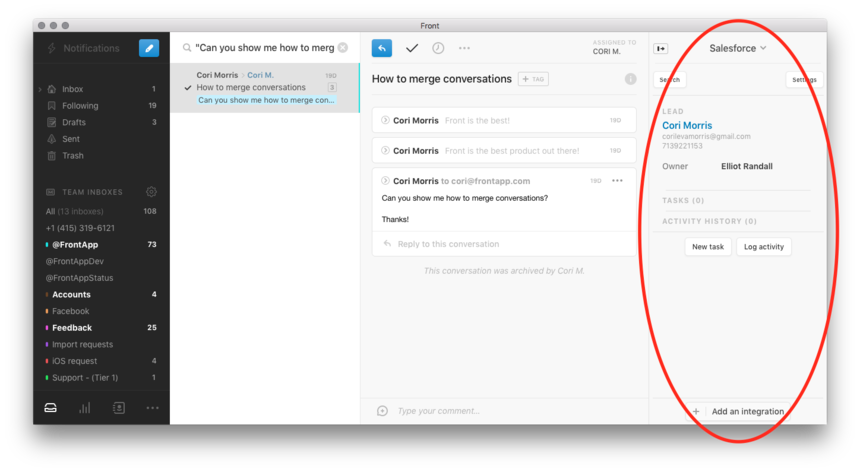Click the Sent icon
860x472 pixels.
52,139
